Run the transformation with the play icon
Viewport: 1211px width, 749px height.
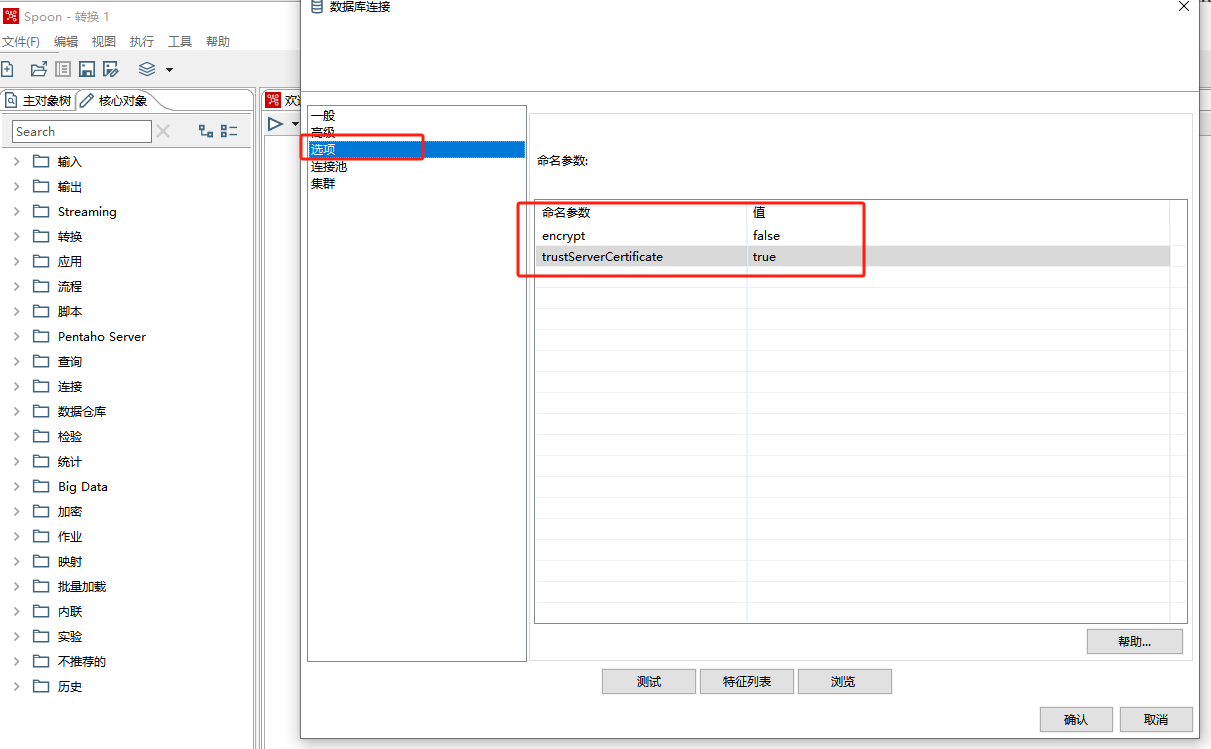point(275,123)
